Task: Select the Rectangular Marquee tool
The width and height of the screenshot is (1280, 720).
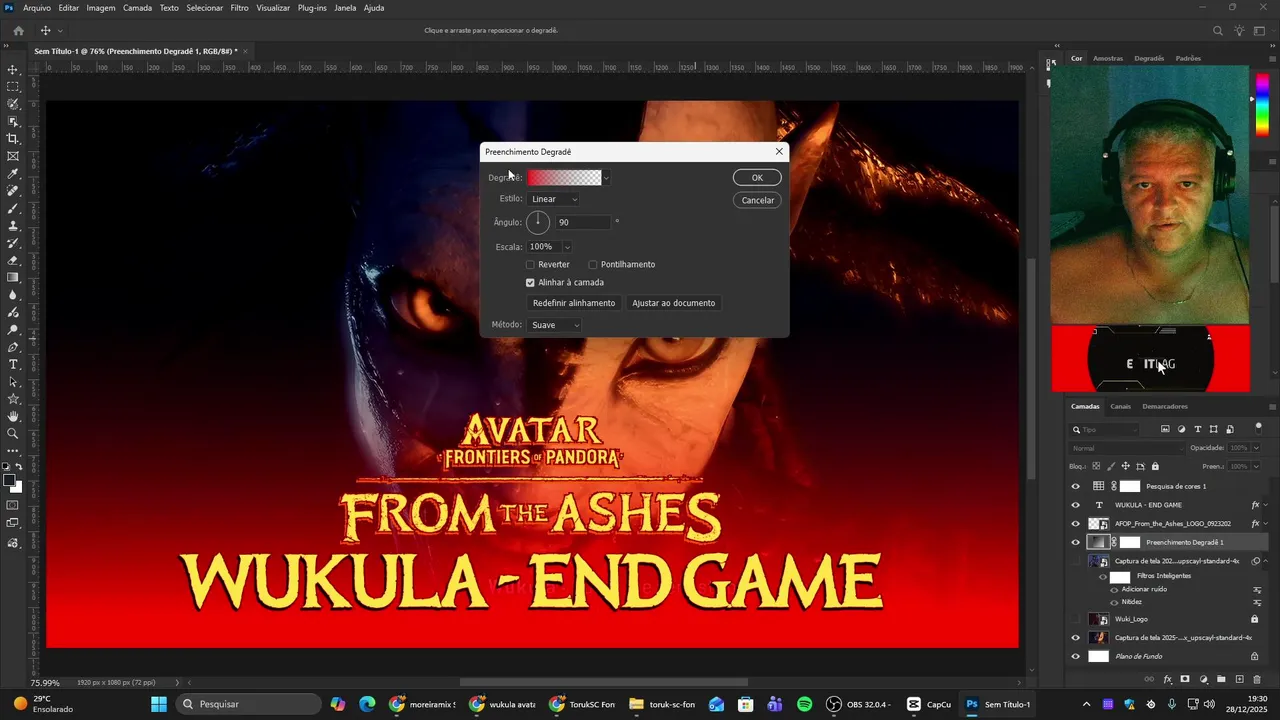Action: (13, 87)
